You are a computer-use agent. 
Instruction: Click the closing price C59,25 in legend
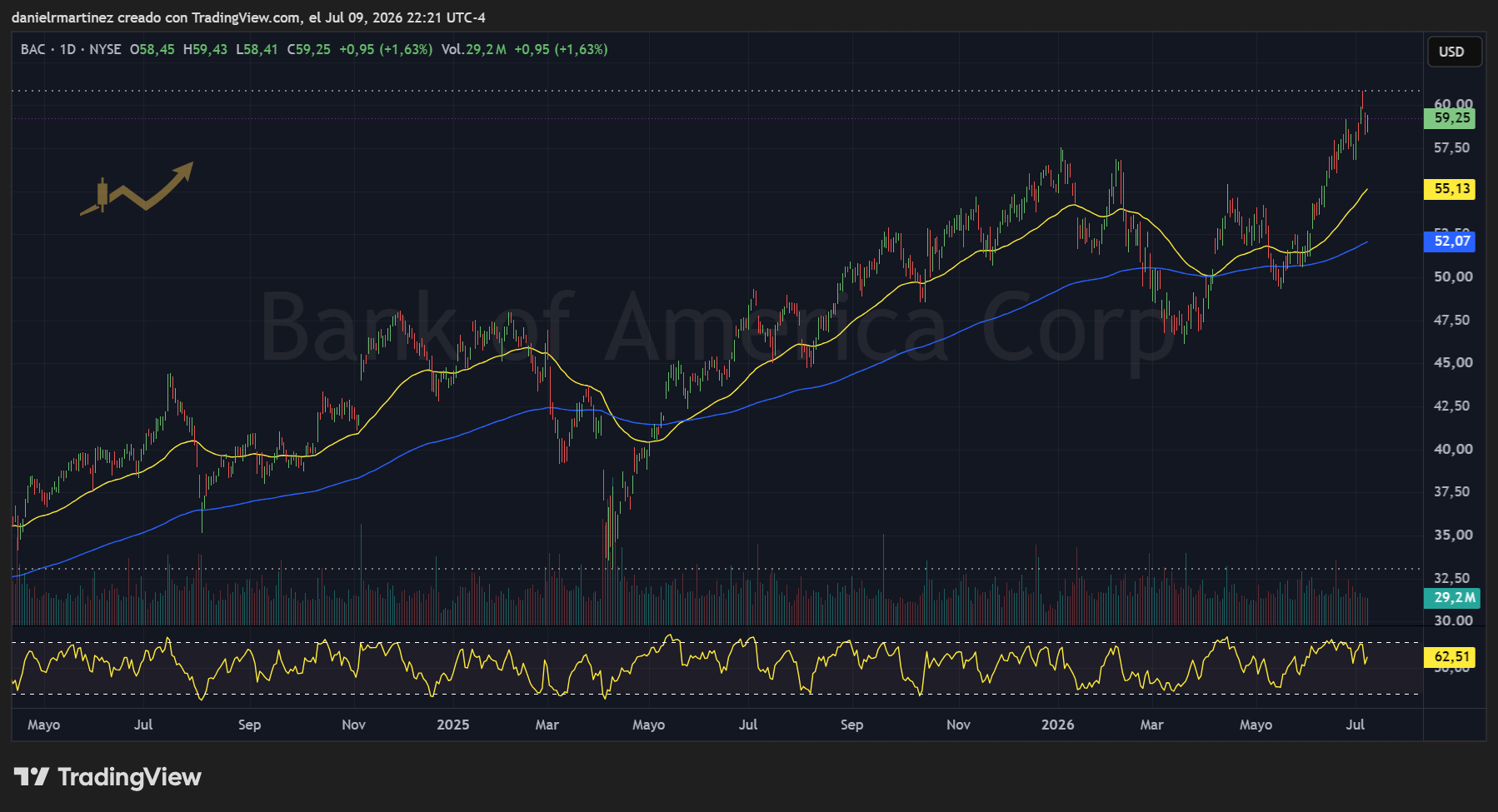pos(308,49)
